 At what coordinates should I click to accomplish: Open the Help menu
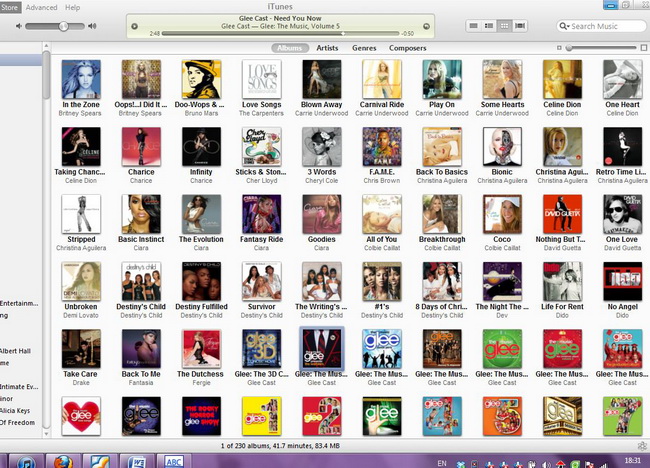click(x=73, y=7)
